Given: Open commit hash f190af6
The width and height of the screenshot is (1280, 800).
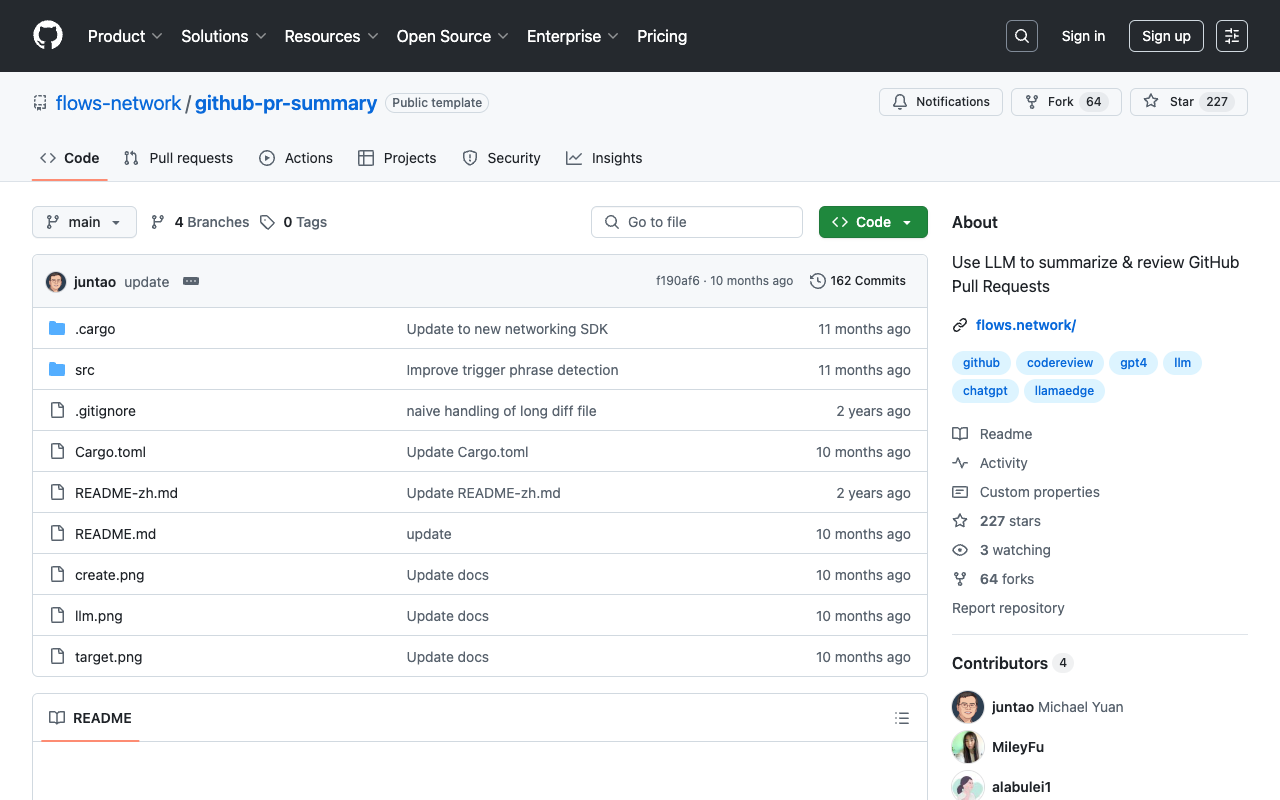Looking at the screenshot, I should tap(678, 281).
